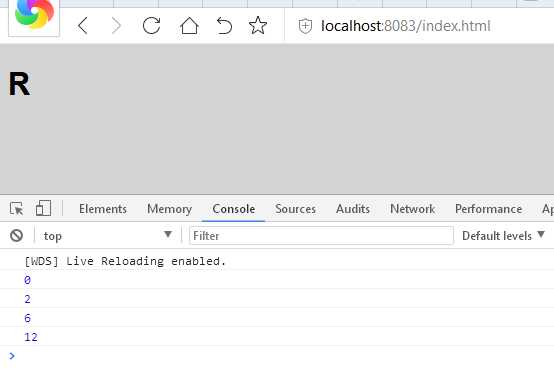Click the R heading on the page
The image size is (554, 382).
click(19, 84)
